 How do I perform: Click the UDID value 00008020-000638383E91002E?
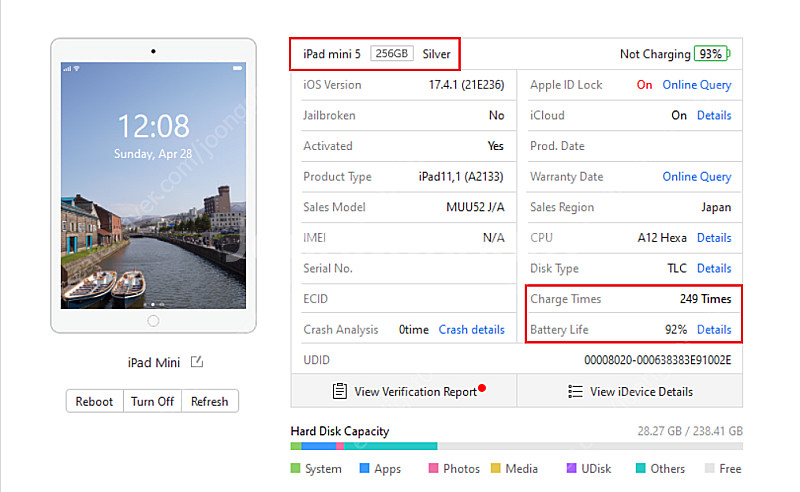click(x=658, y=360)
